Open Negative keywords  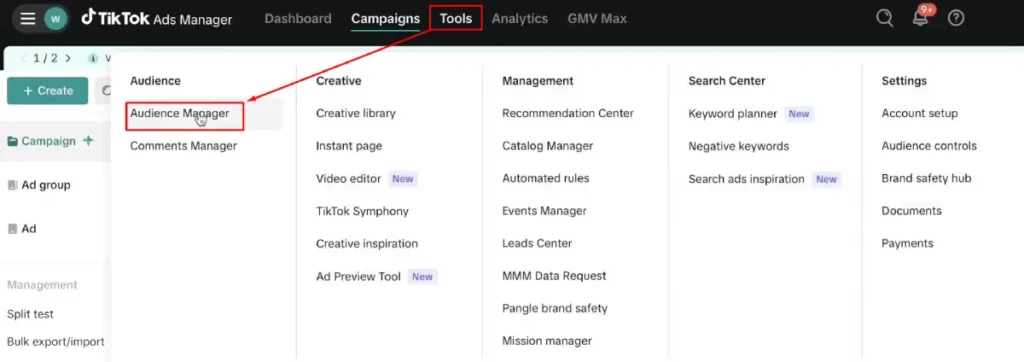click(x=739, y=146)
